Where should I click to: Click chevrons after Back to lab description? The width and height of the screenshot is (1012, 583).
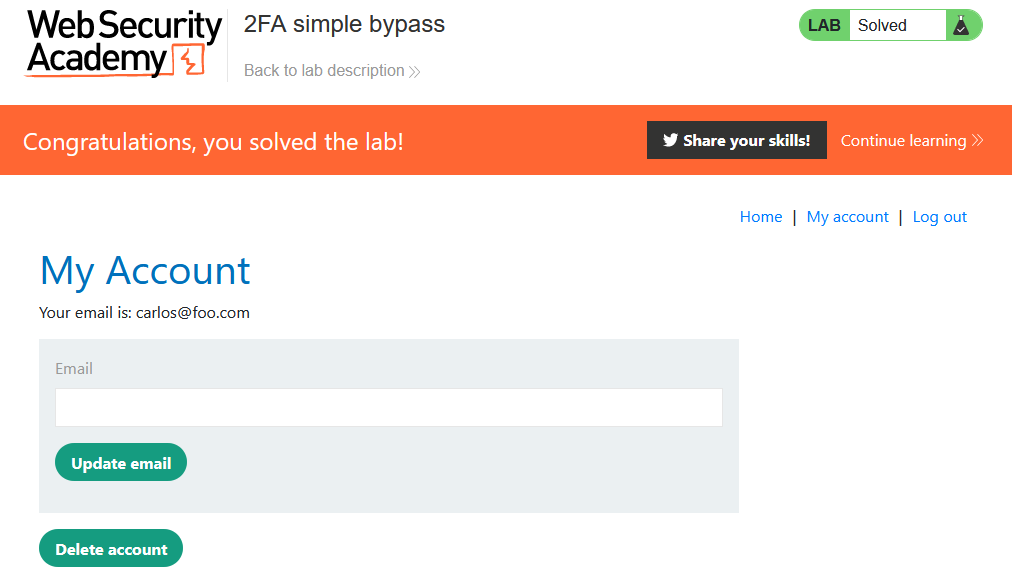point(415,71)
